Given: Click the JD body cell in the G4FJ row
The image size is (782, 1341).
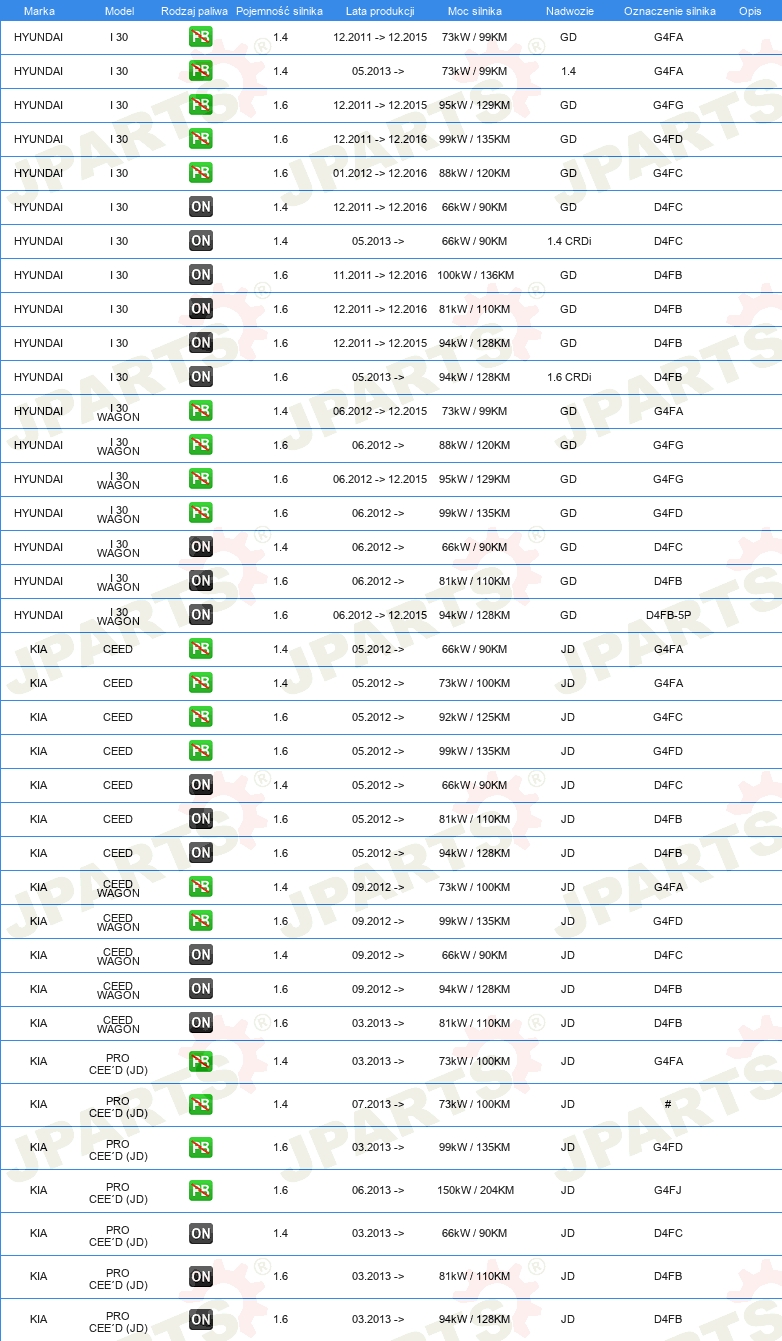Looking at the screenshot, I should [568, 1190].
